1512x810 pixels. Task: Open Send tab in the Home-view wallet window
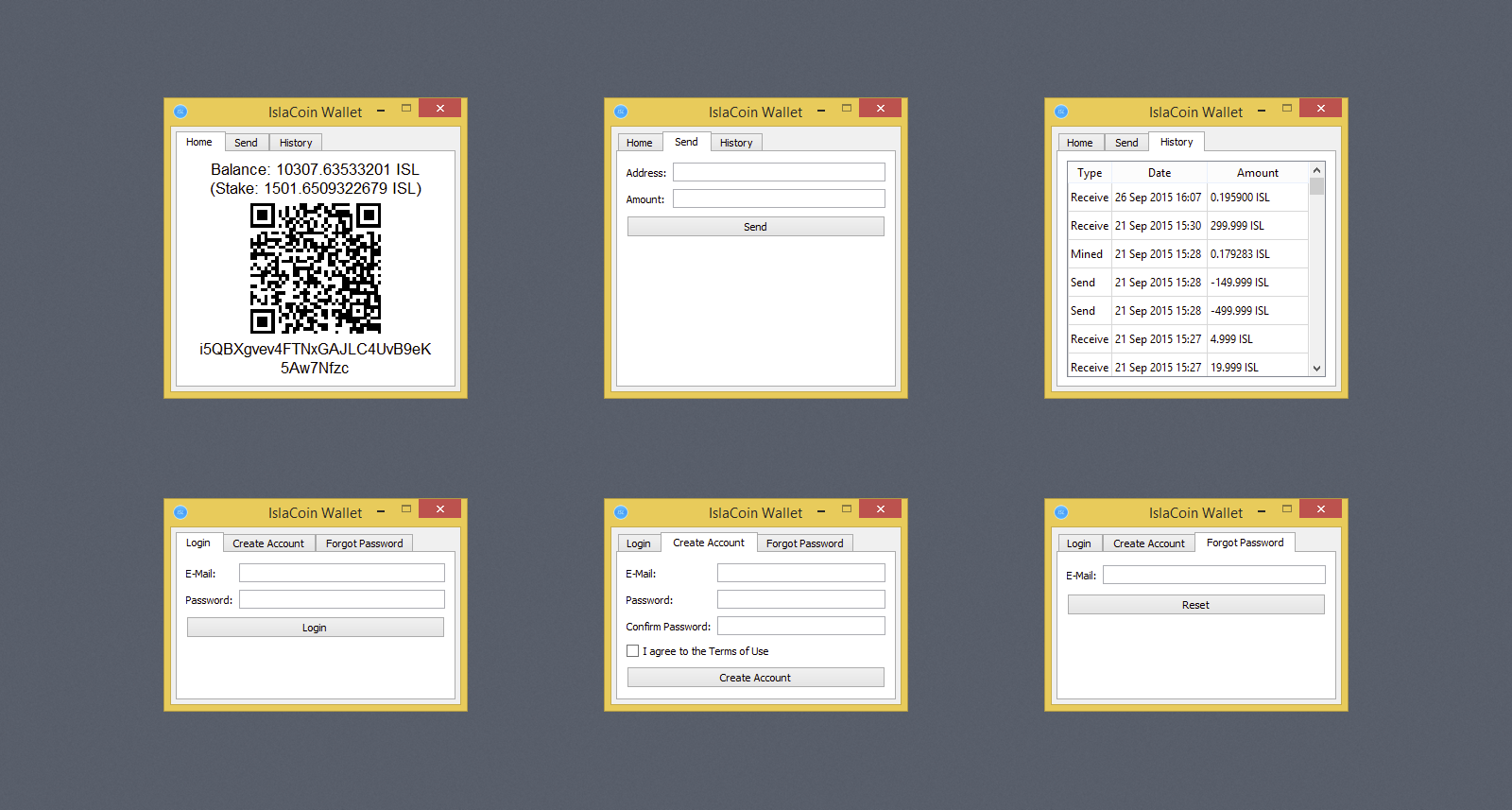coord(246,143)
